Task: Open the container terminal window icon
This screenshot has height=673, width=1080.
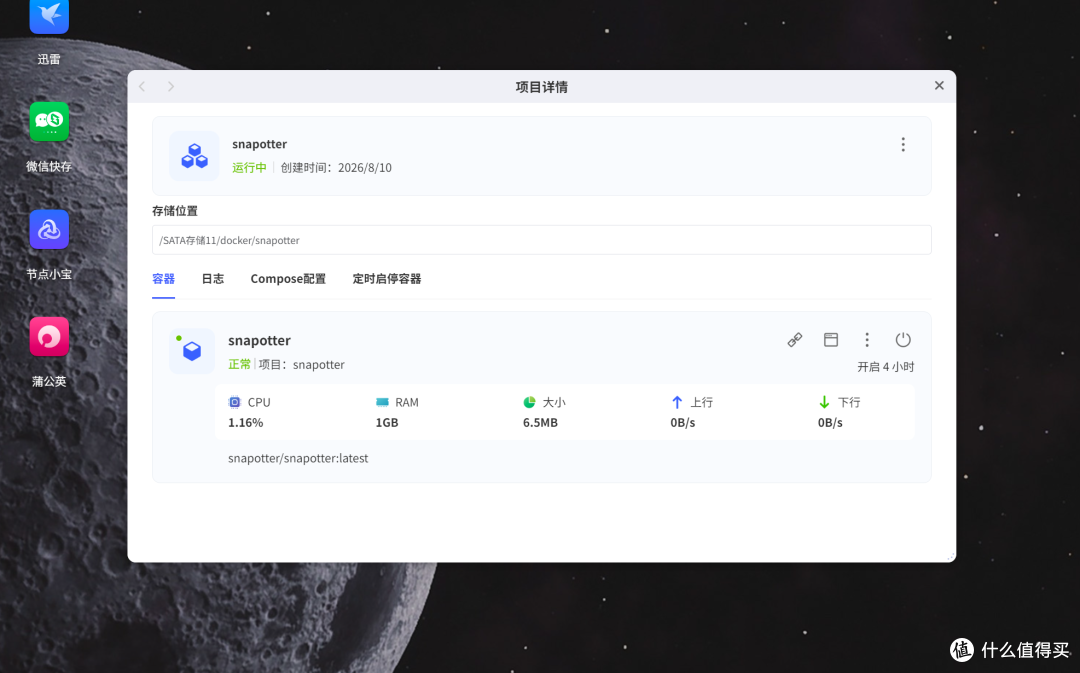Action: point(831,340)
